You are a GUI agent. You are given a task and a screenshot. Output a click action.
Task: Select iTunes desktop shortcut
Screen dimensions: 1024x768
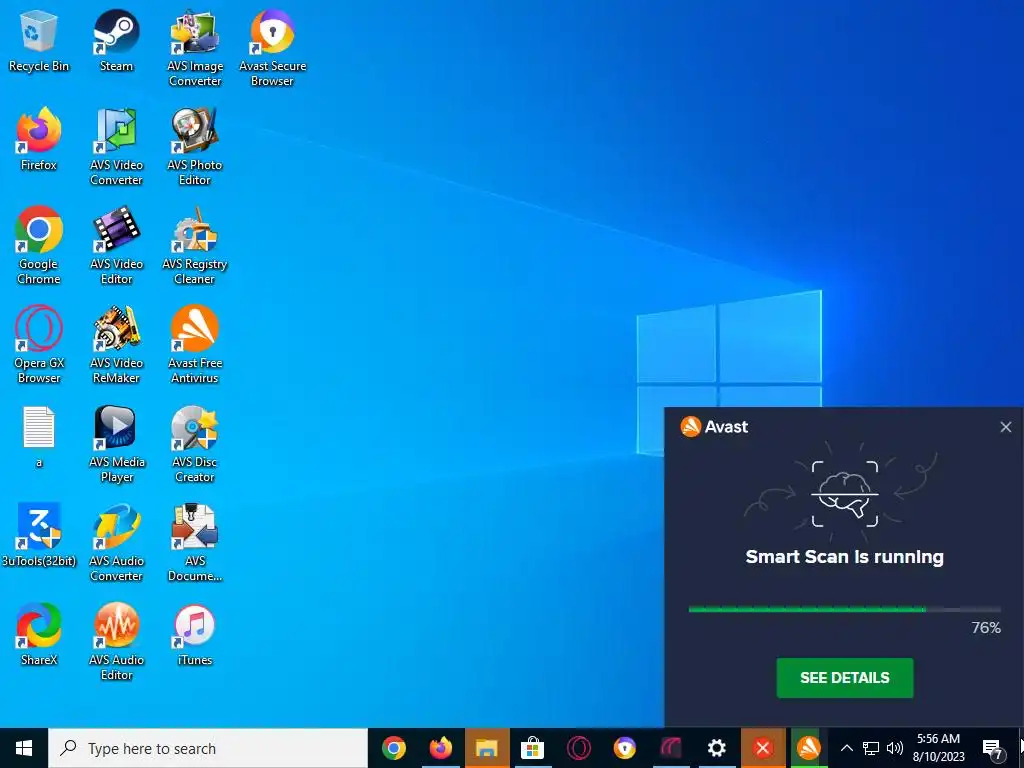click(195, 635)
